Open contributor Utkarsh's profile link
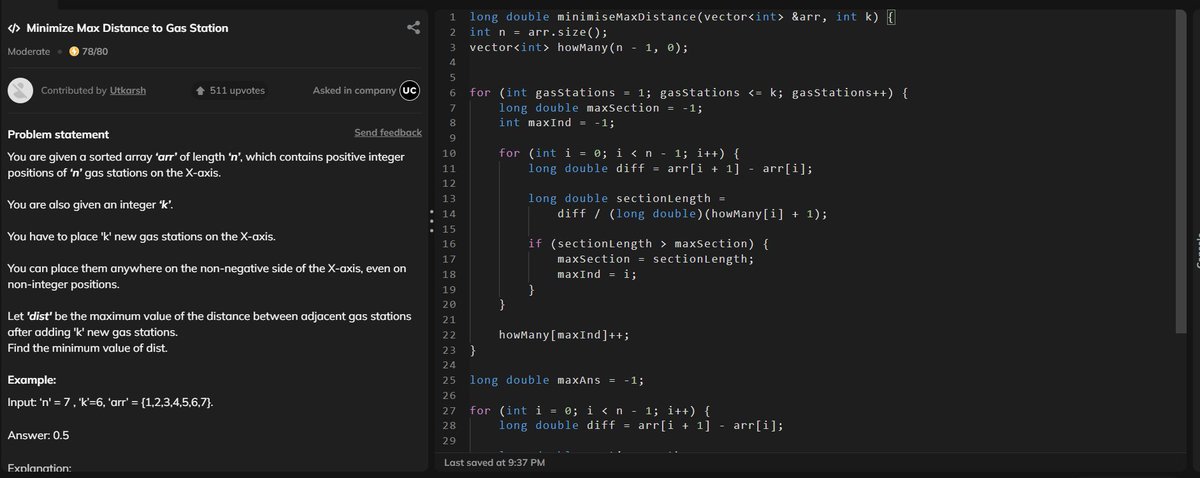Viewport: 1200px width, 478px height. point(127,90)
